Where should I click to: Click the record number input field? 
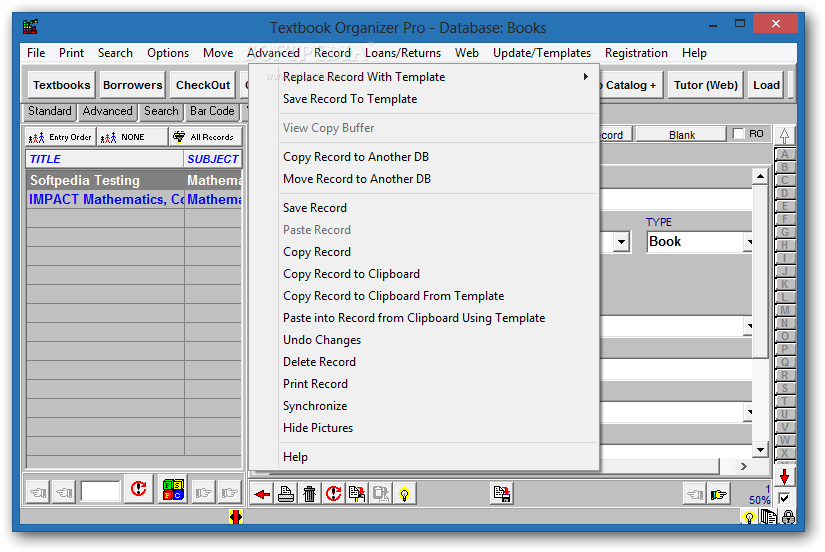click(x=100, y=491)
